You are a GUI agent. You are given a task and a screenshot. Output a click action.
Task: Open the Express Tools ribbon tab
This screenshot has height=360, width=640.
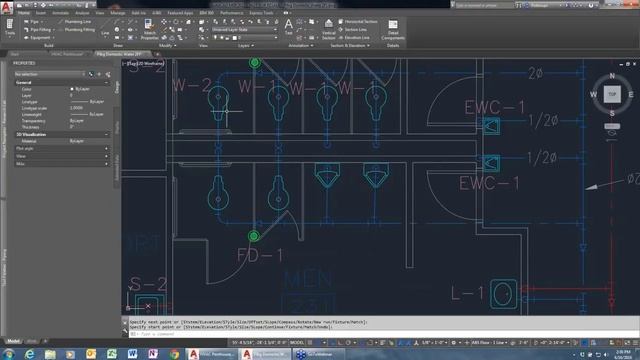261,13
